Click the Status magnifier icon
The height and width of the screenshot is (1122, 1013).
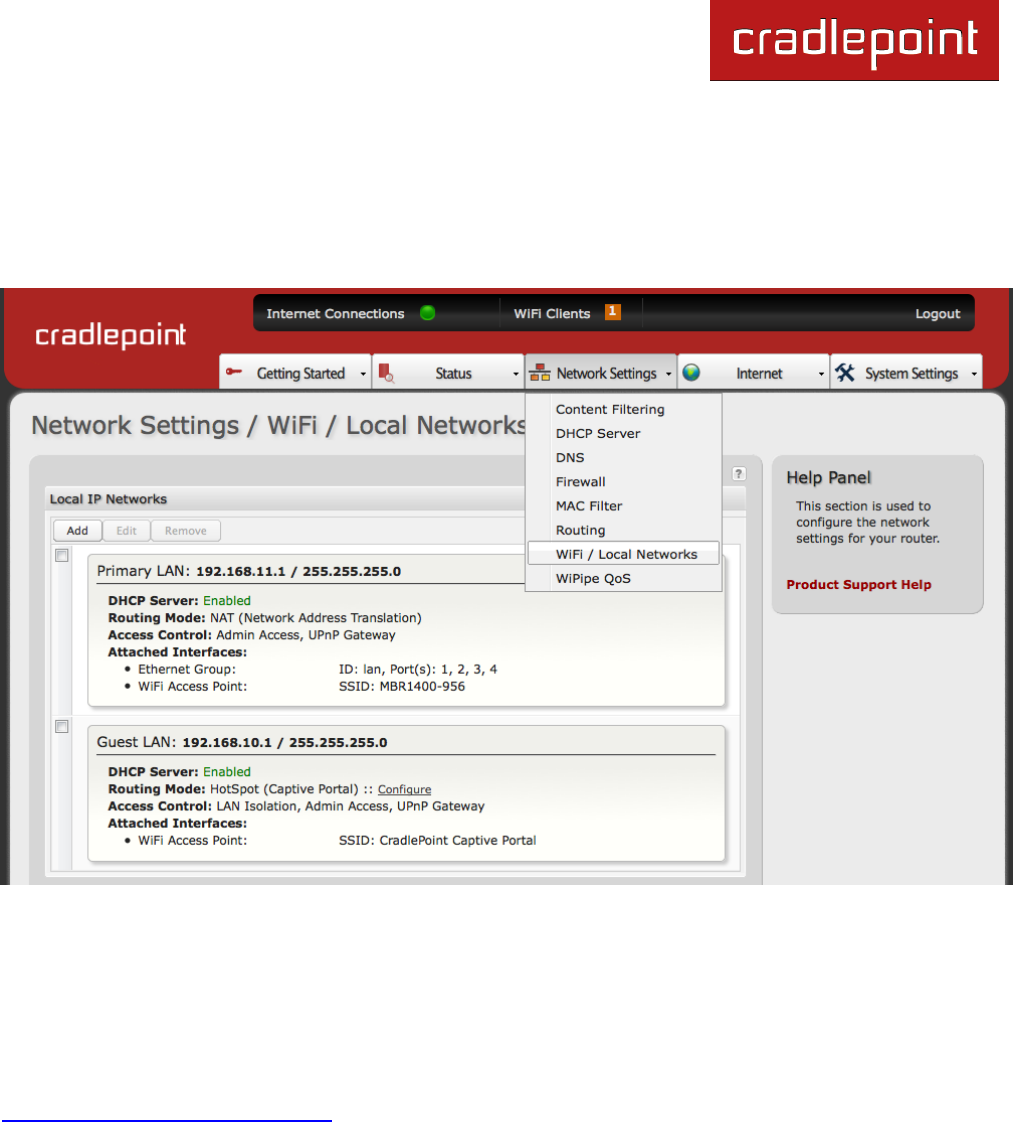[x=386, y=373]
